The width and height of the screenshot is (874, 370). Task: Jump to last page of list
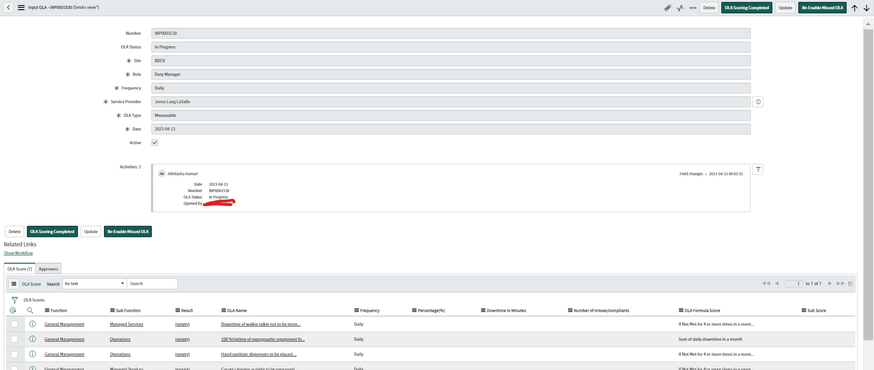(x=841, y=284)
